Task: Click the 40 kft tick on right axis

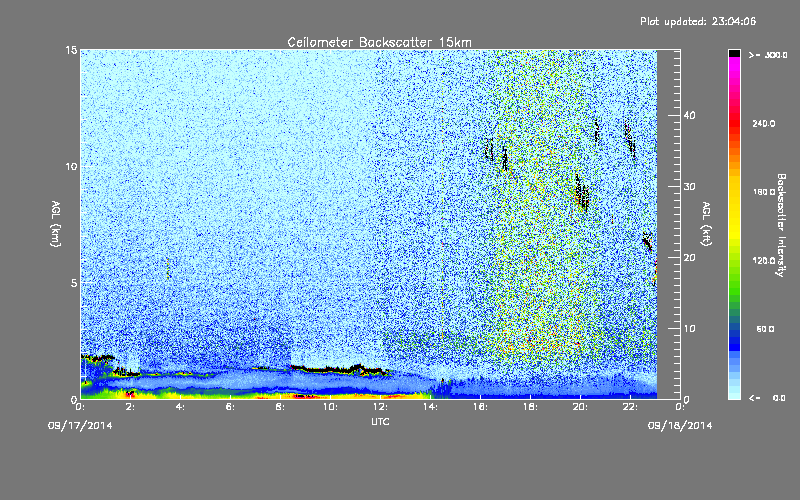Action: 689,115
